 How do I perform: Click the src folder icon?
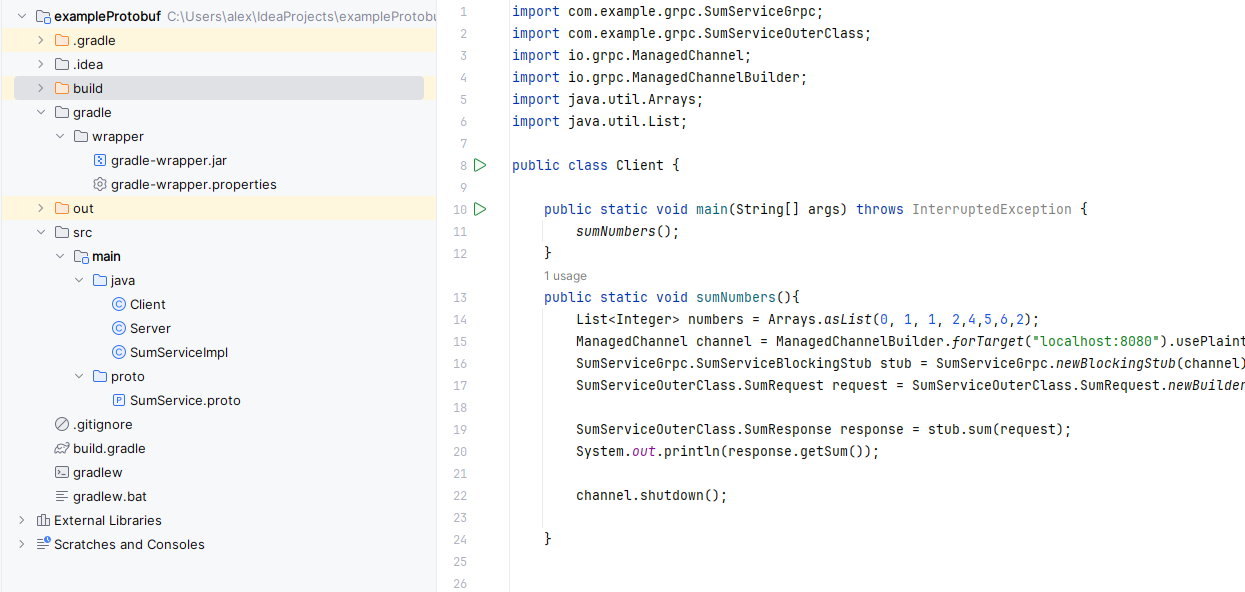(62, 233)
